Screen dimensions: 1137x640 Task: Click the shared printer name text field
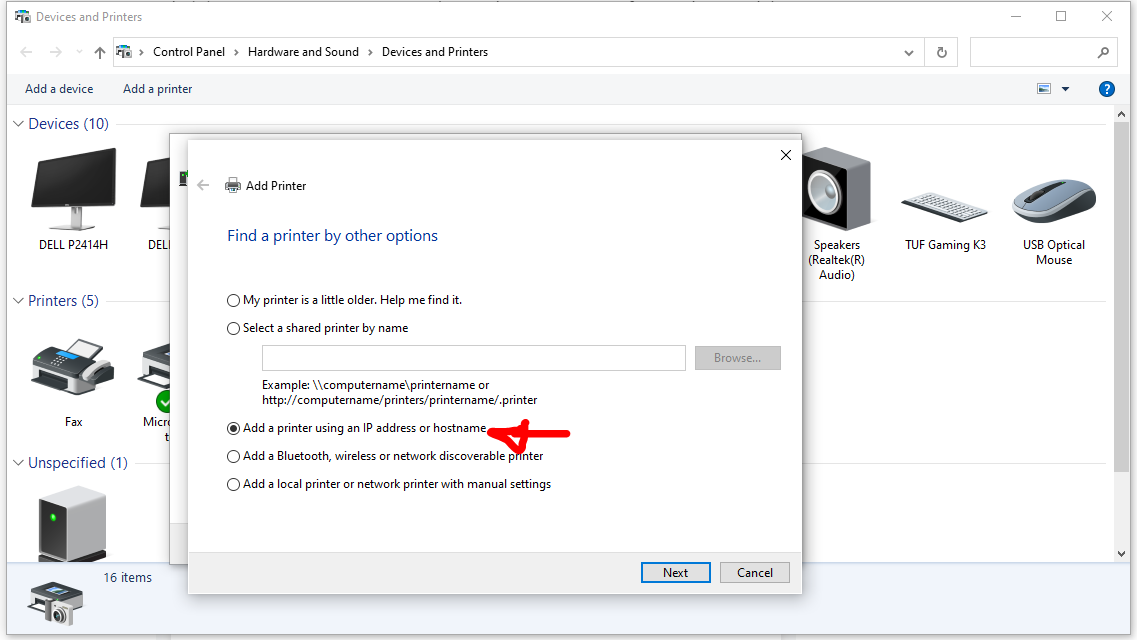tap(473, 358)
